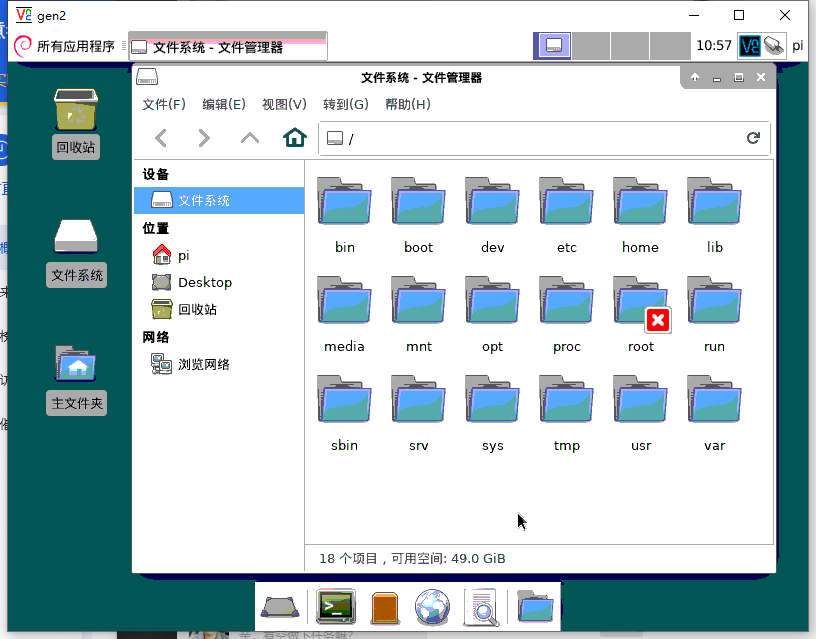Open the 文件系统 desktop icon

point(76,253)
